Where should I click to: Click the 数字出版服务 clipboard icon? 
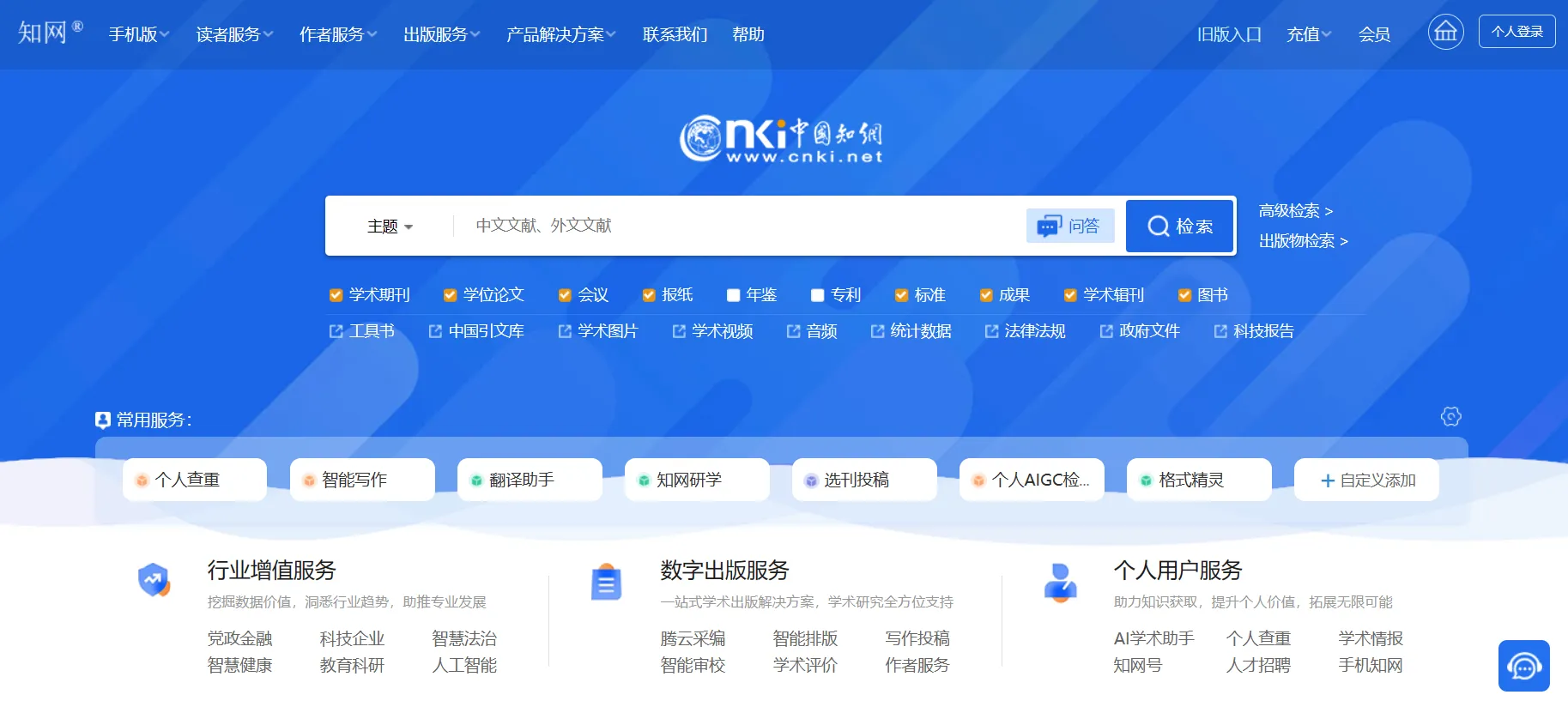tap(607, 582)
